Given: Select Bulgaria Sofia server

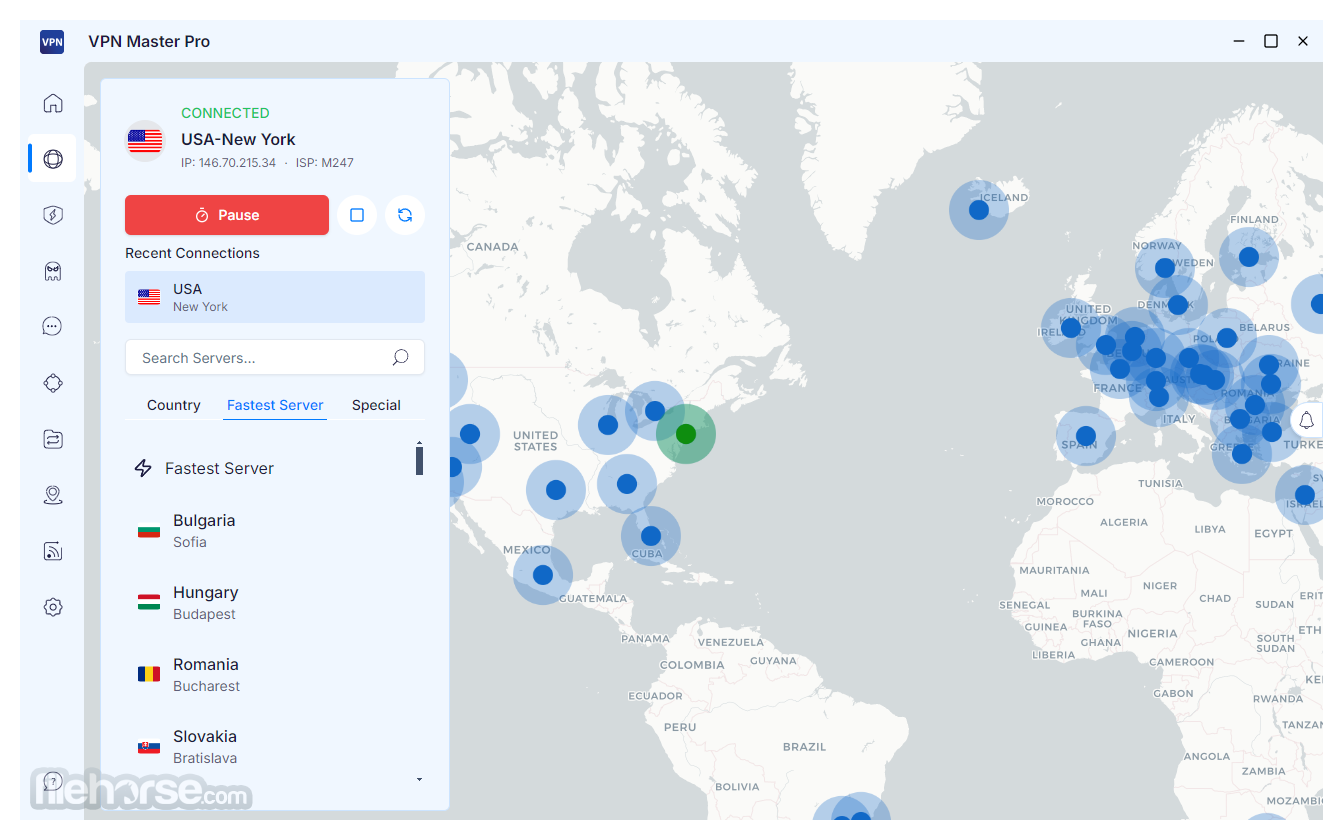Looking at the screenshot, I should click(270, 531).
